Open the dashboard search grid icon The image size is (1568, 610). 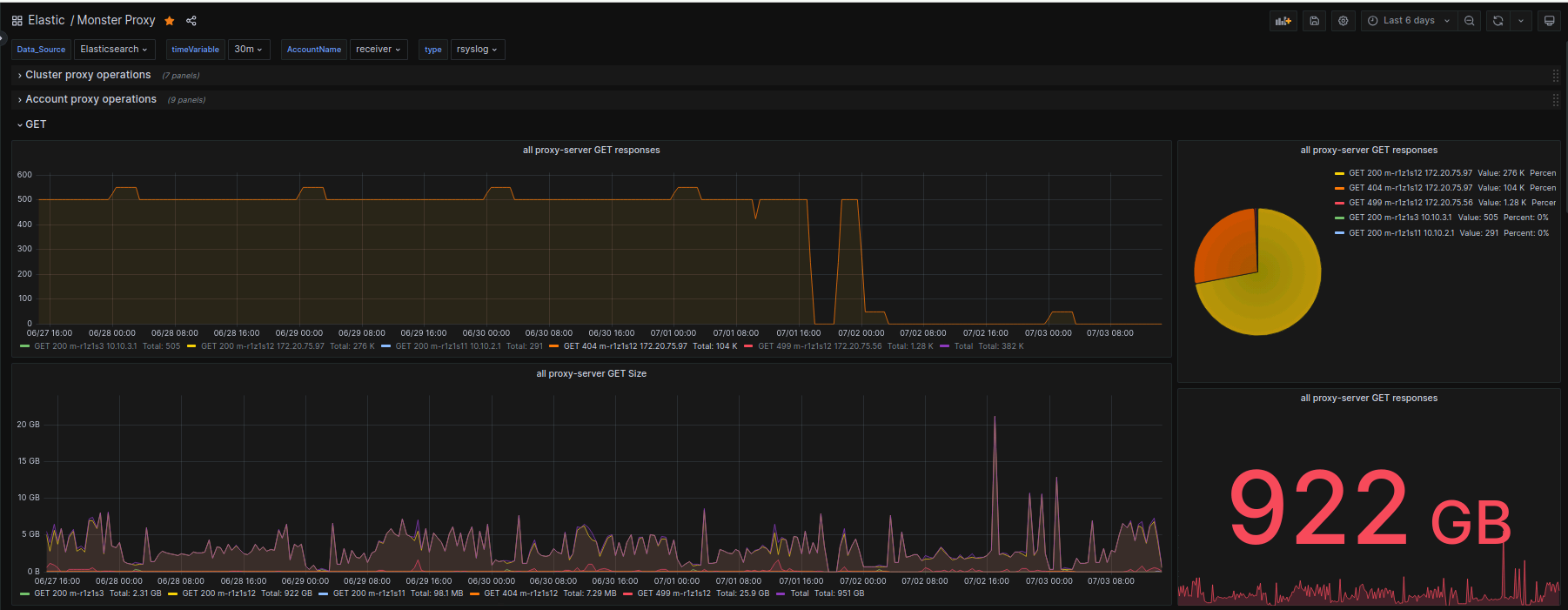[17, 21]
